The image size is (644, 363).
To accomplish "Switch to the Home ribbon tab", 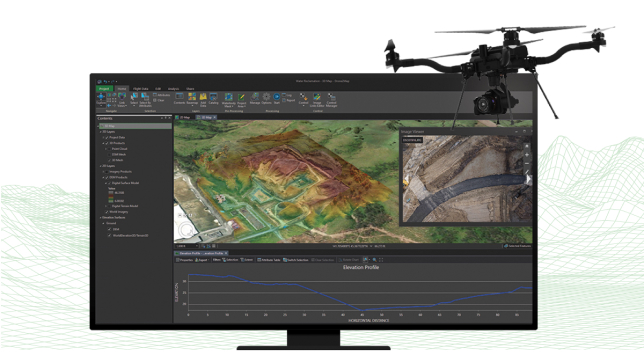I will click(122, 89).
